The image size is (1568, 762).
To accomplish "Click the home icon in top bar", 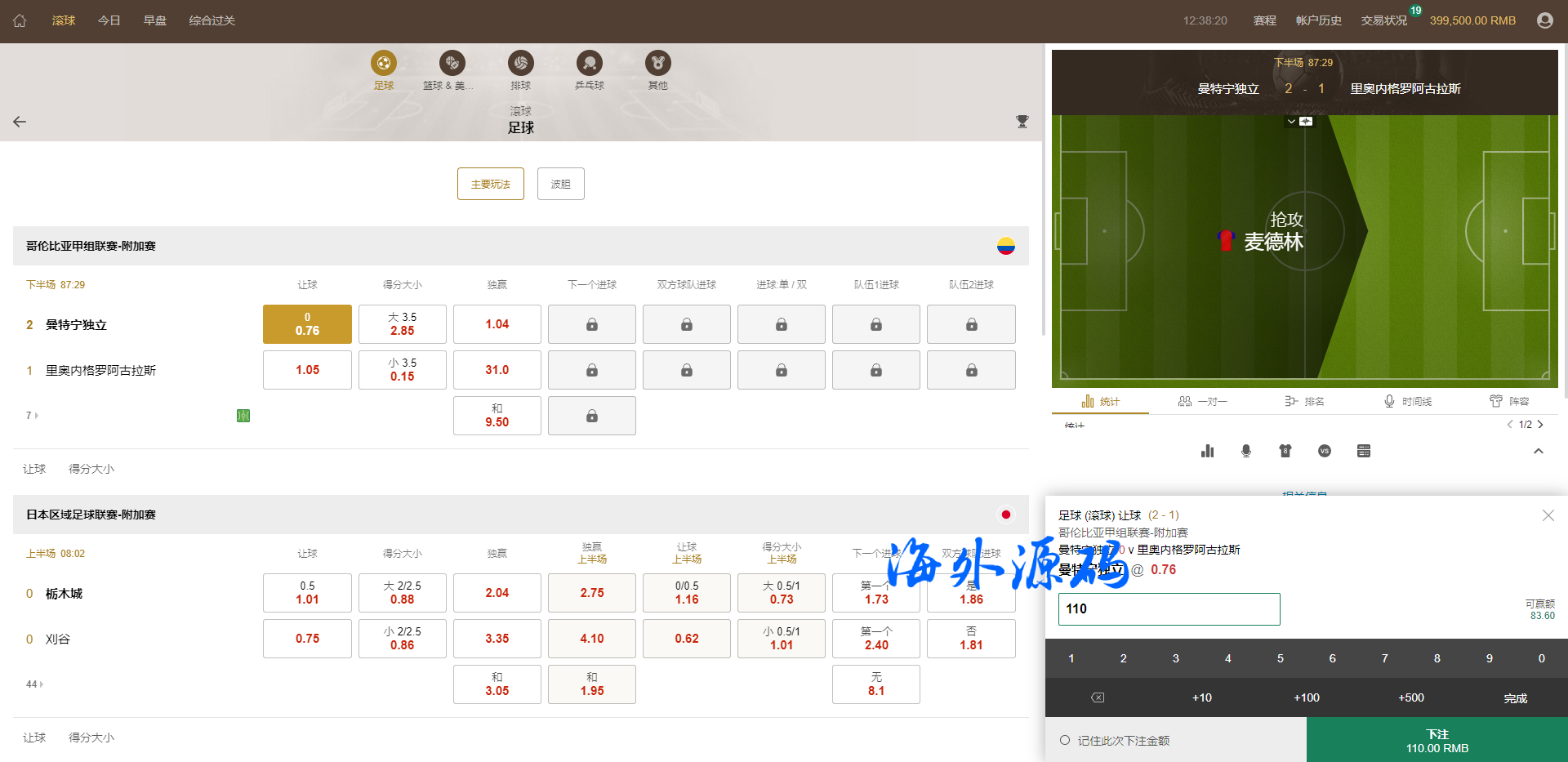I will tap(20, 20).
